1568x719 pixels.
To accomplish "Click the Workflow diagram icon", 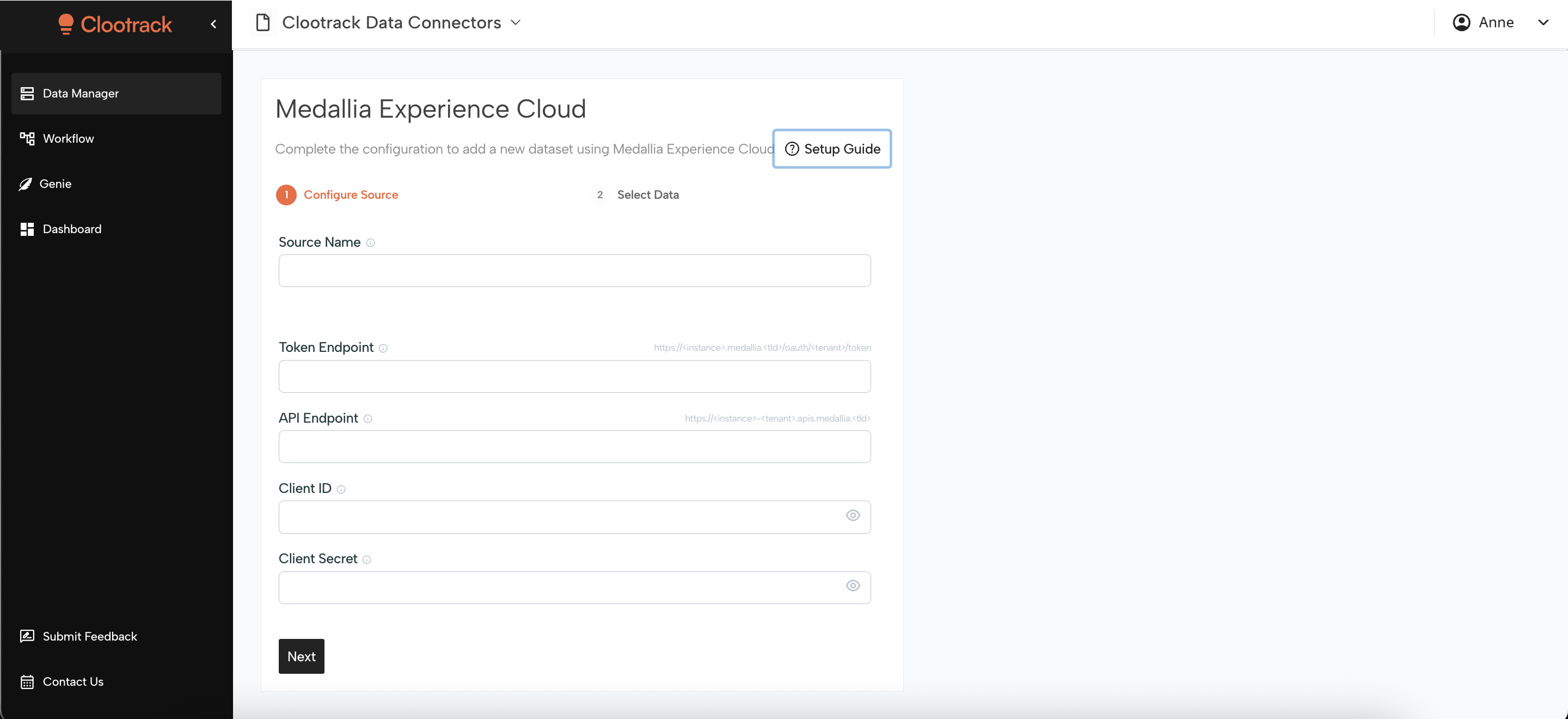I will click(27, 139).
